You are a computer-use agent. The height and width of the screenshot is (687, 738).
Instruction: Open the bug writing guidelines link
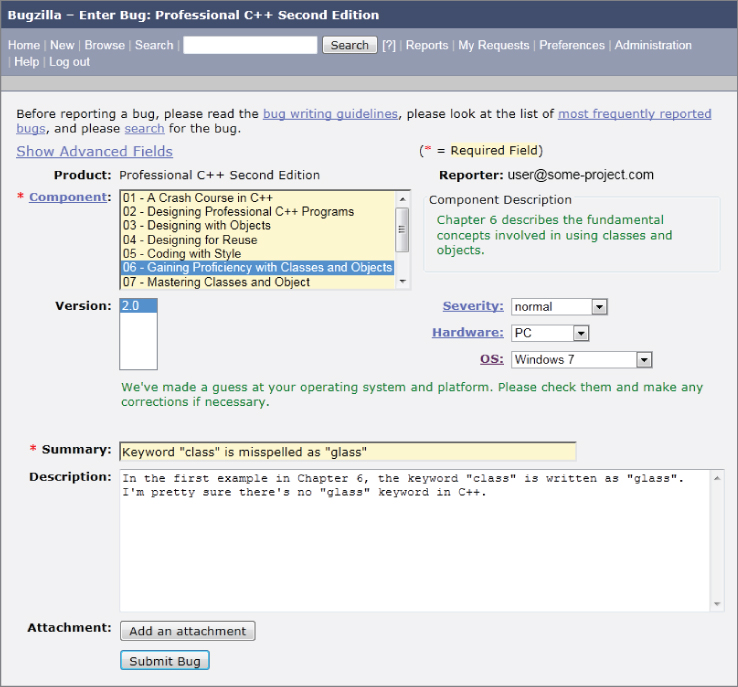coord(330,114)
